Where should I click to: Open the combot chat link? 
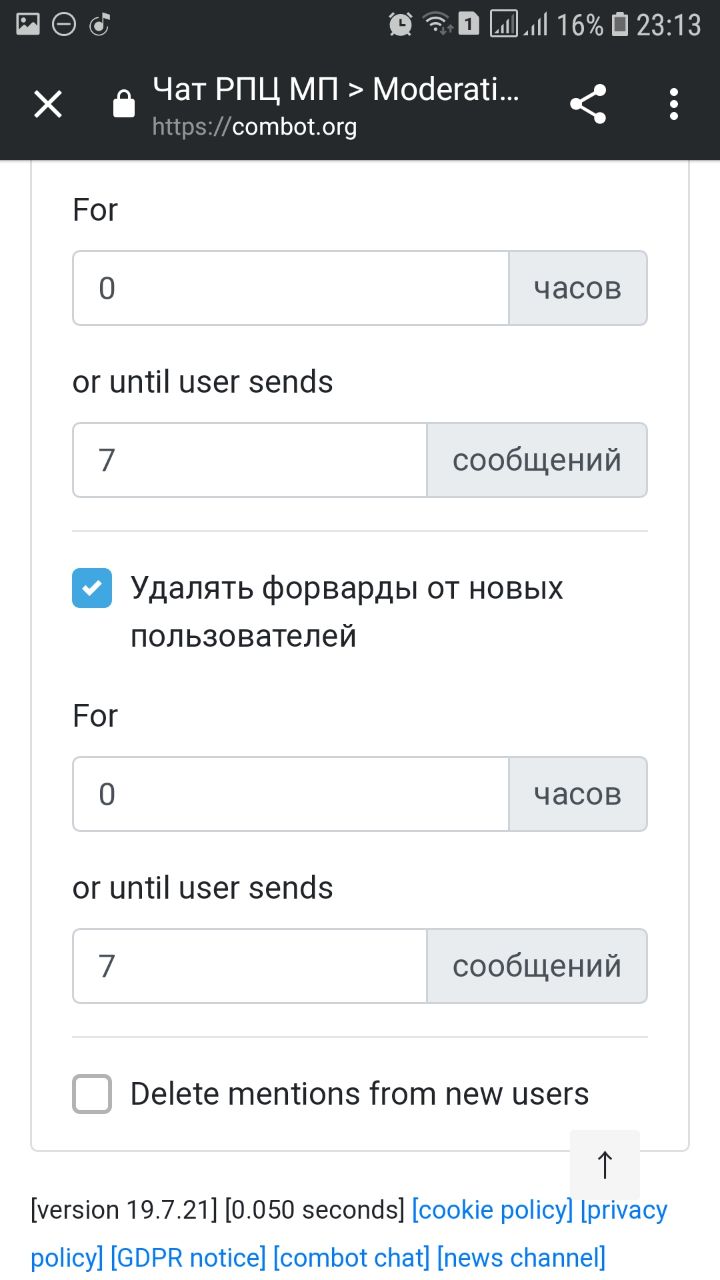click(x=351, y=1257)
